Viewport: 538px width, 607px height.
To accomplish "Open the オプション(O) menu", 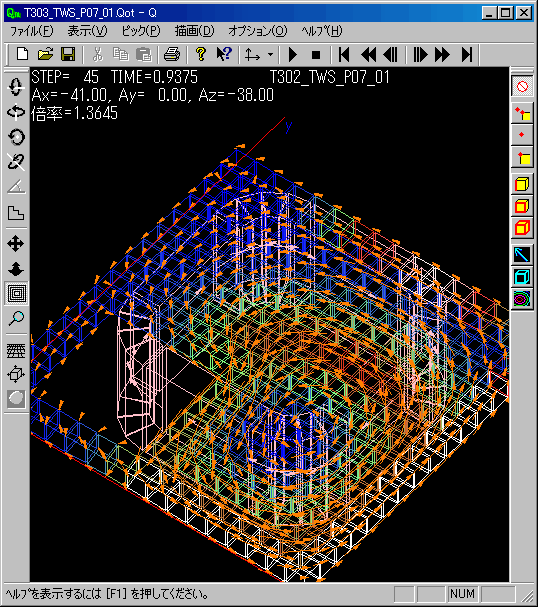I will [258, 31].
